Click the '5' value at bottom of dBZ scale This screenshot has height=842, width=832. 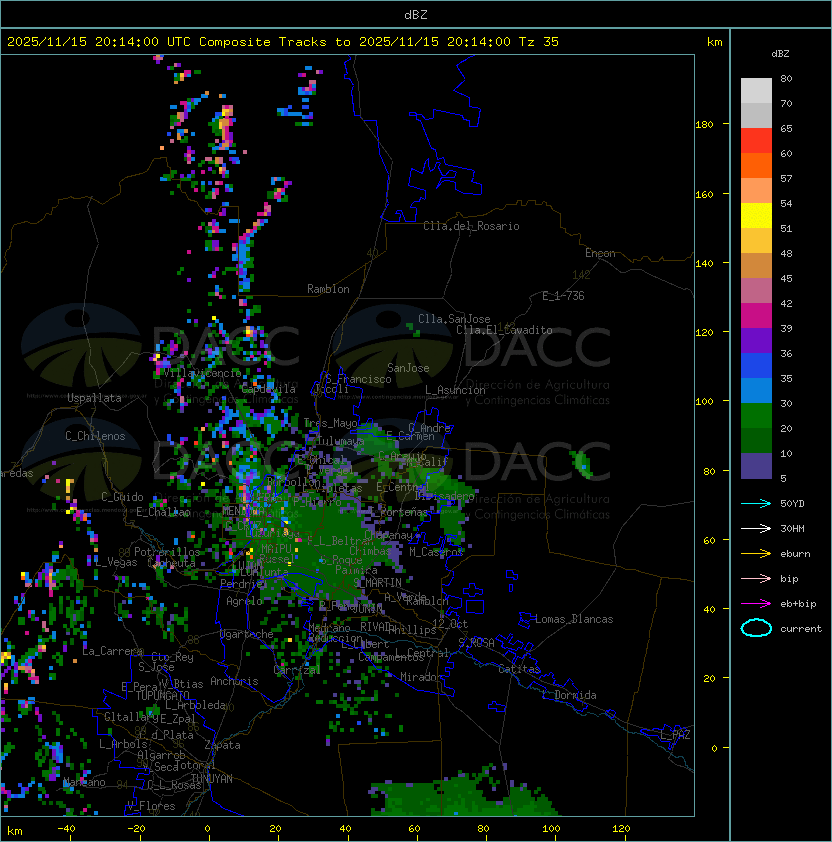click(783, 478)
